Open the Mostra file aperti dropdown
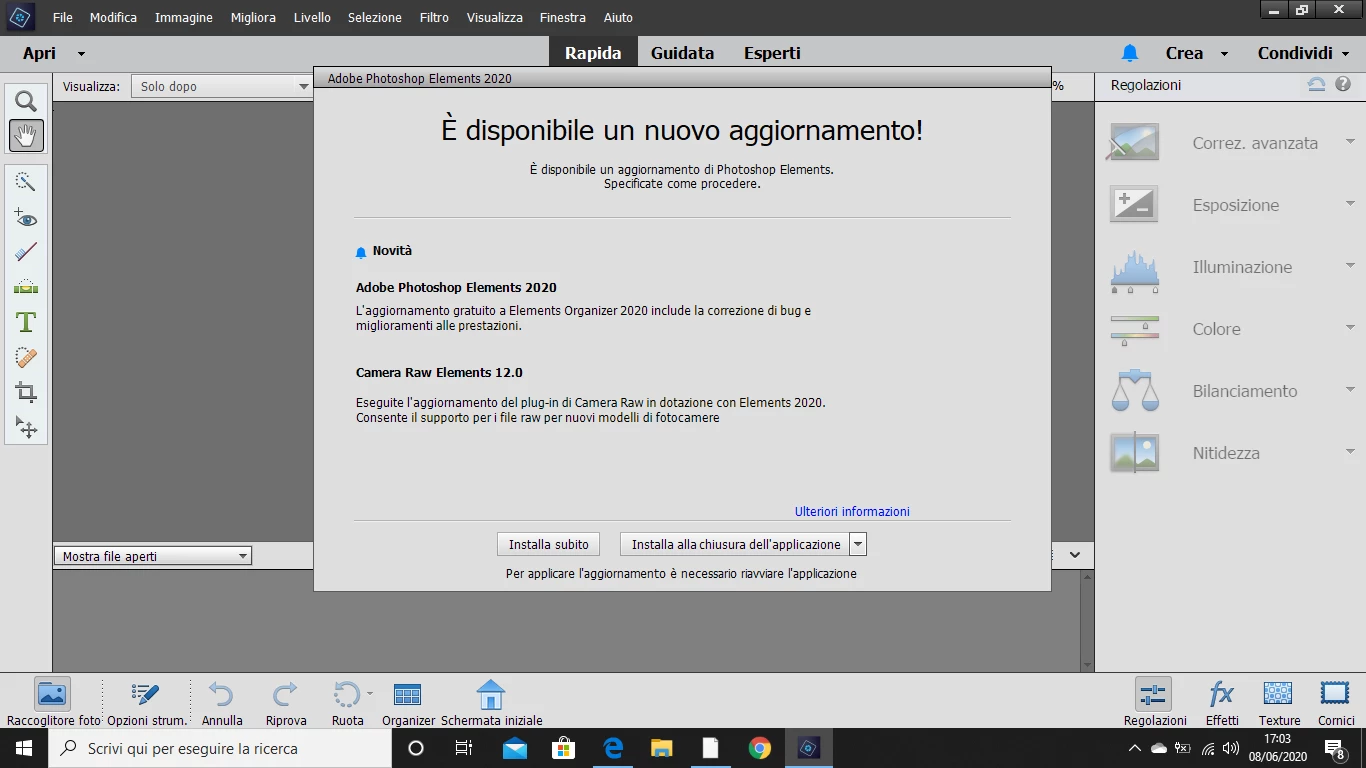Viewport: 1366px width, 768px height. (x=153, y=556)
